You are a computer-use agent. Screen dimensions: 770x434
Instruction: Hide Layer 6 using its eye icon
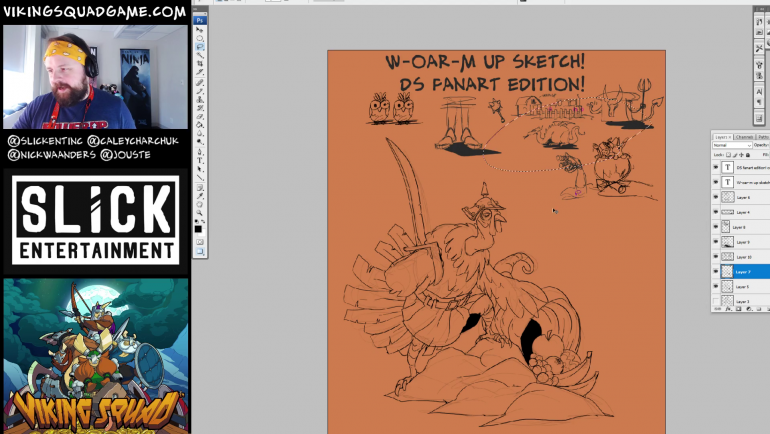[716, 197]
